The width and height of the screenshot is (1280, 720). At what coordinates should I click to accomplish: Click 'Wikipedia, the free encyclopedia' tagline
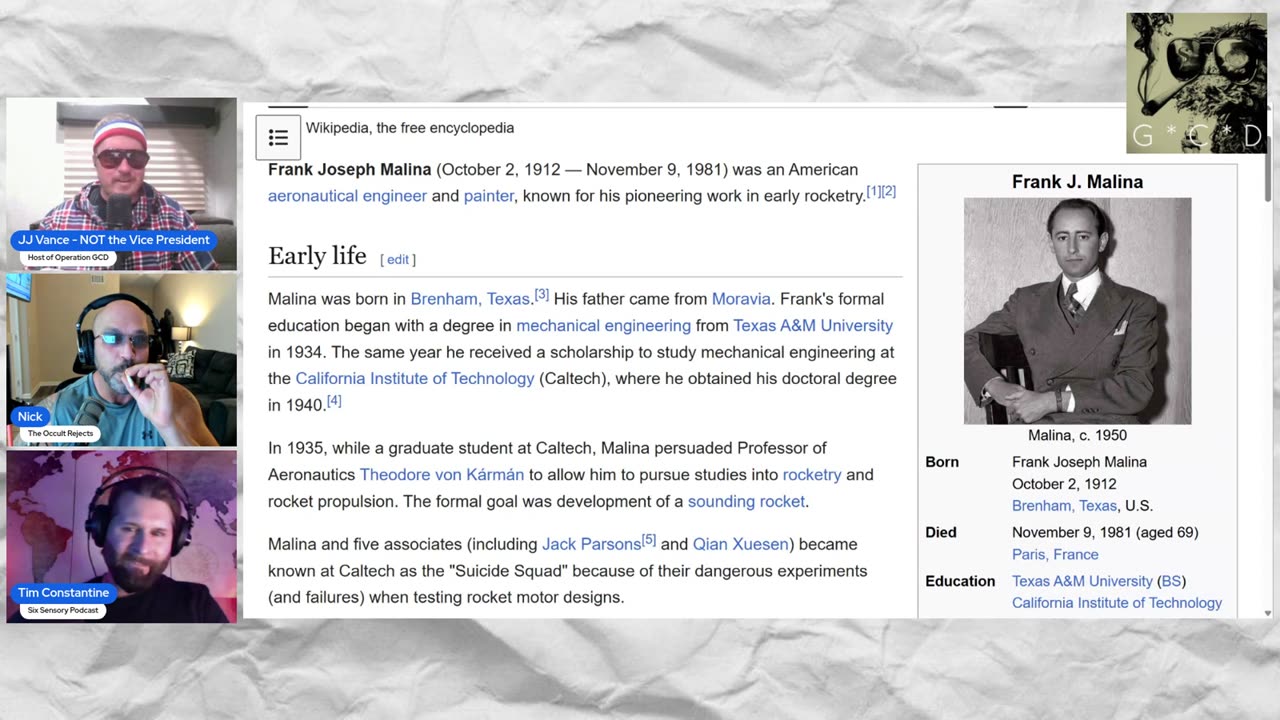(410, 128)
